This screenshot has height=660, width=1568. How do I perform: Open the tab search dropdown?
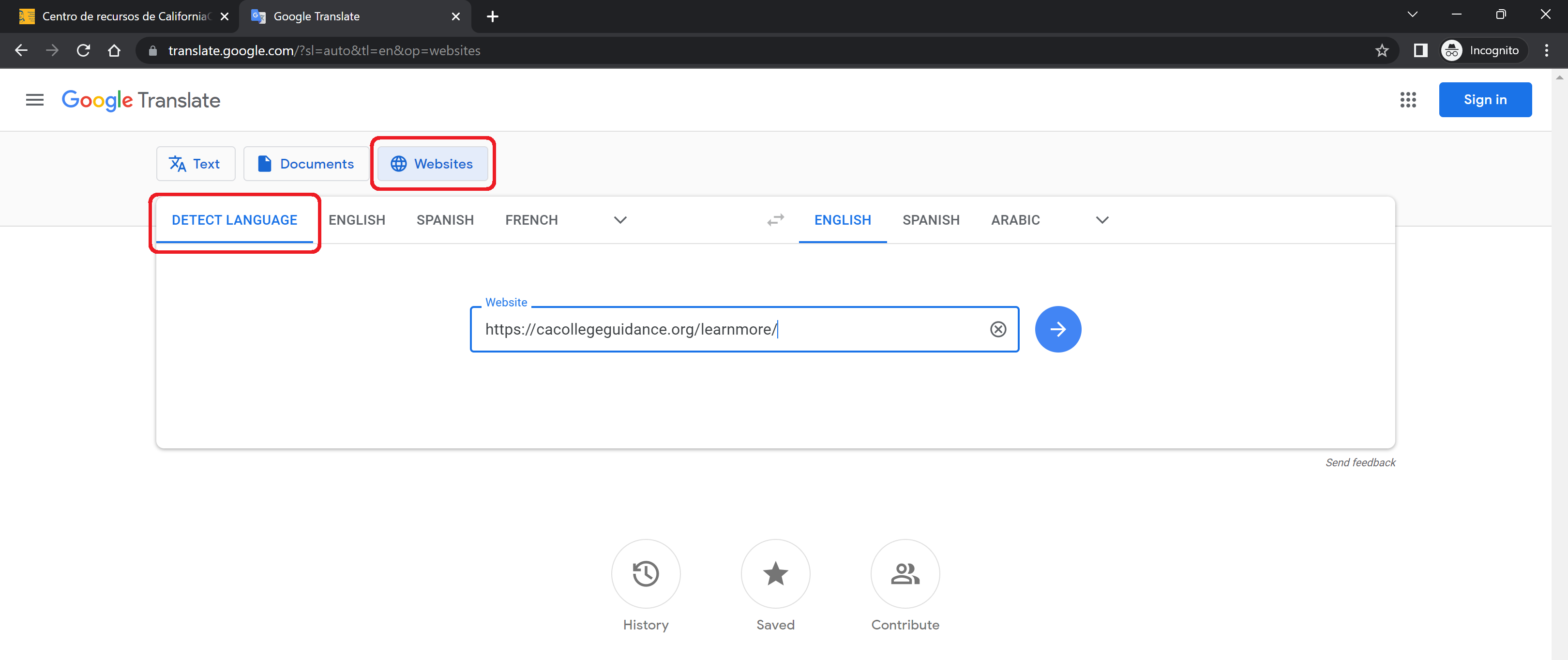click(x=1412, y=15)
